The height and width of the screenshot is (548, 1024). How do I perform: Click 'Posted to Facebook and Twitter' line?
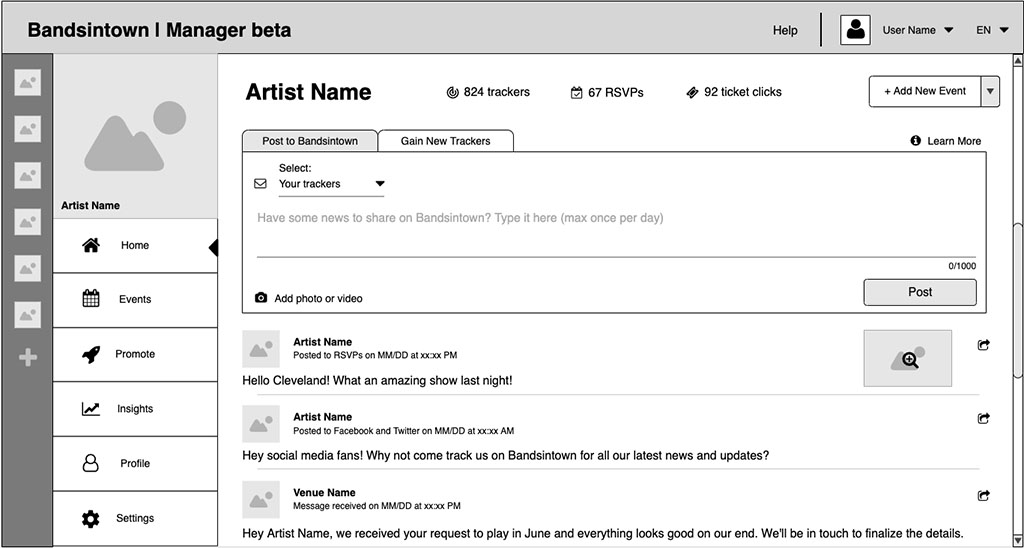404,431
